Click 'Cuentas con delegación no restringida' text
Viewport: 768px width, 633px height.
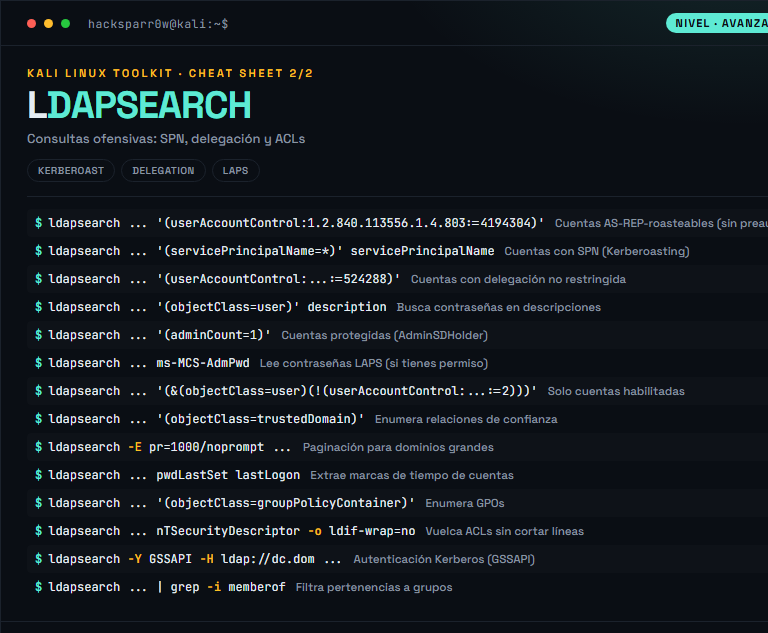518,279
